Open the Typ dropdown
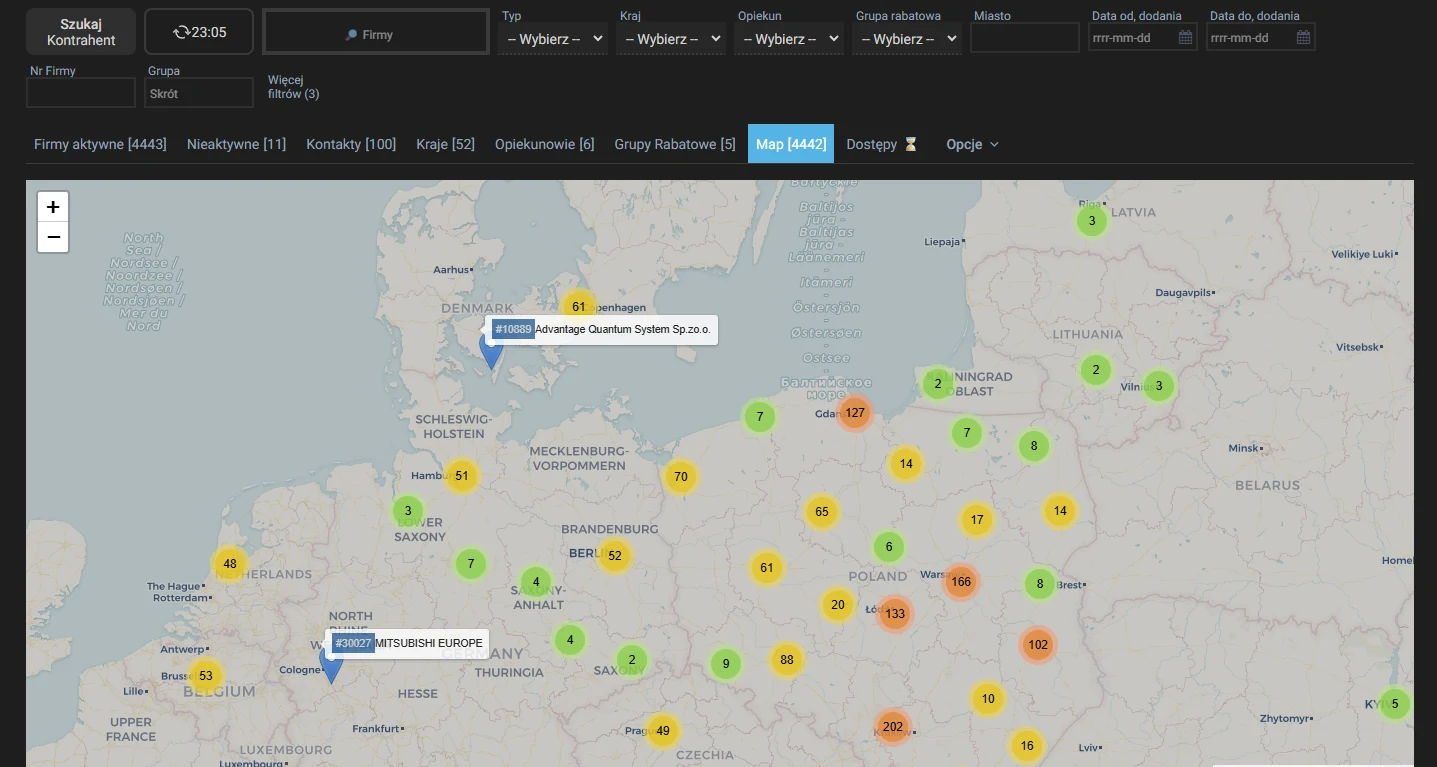This screenshot has width=1437, height=767. click(554, 39)
